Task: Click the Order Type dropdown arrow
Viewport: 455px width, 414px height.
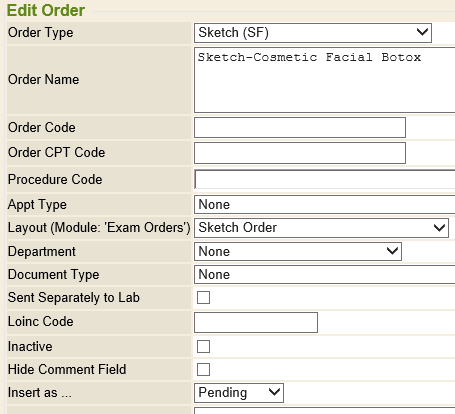Action: coord(422,32)
